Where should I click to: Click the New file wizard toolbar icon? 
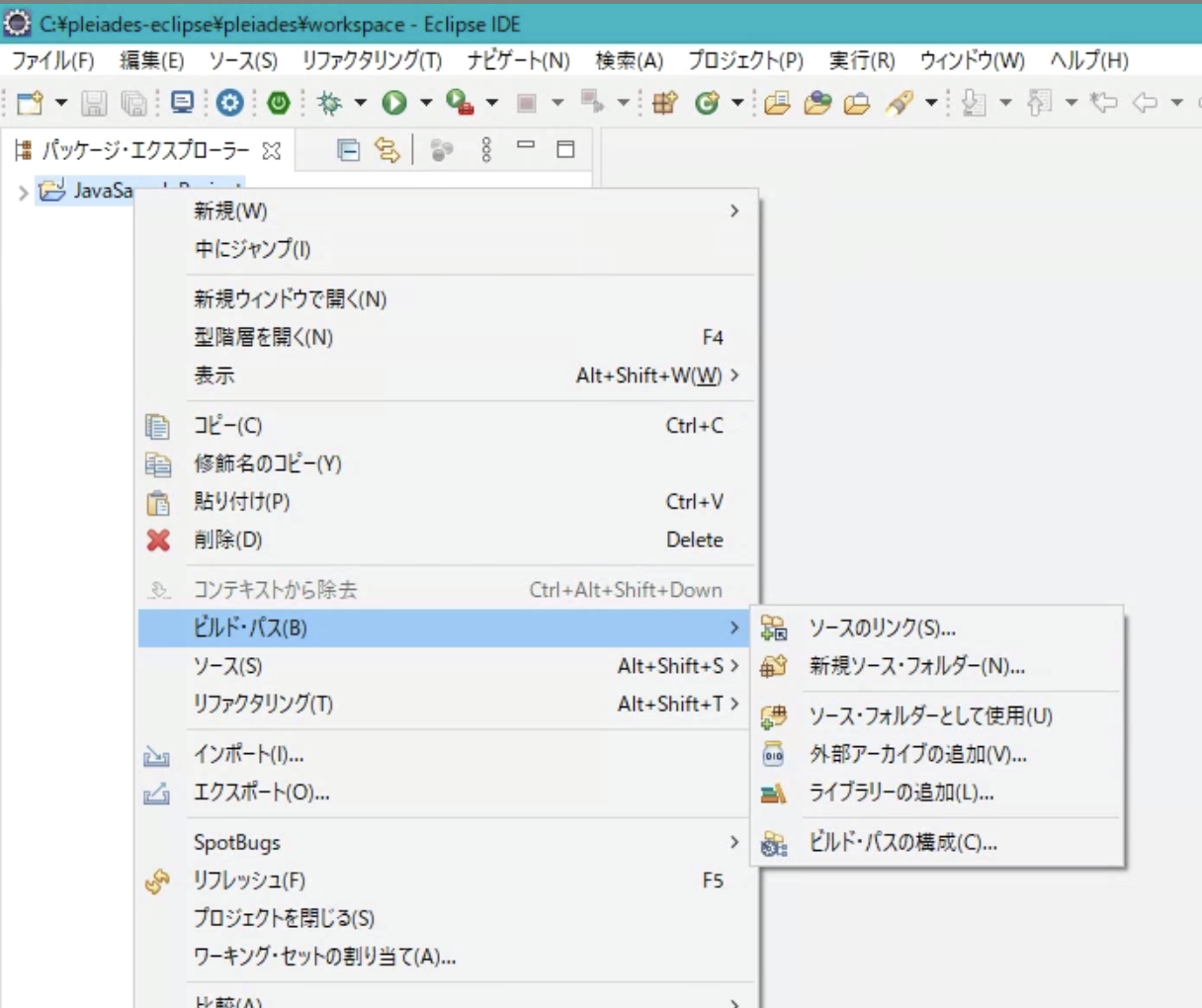coord(31,103)
